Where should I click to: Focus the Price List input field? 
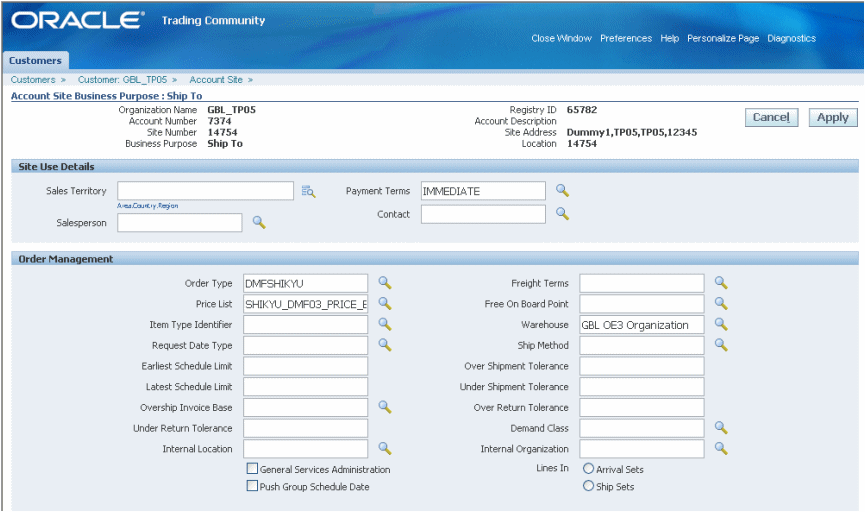coord(306,304)
